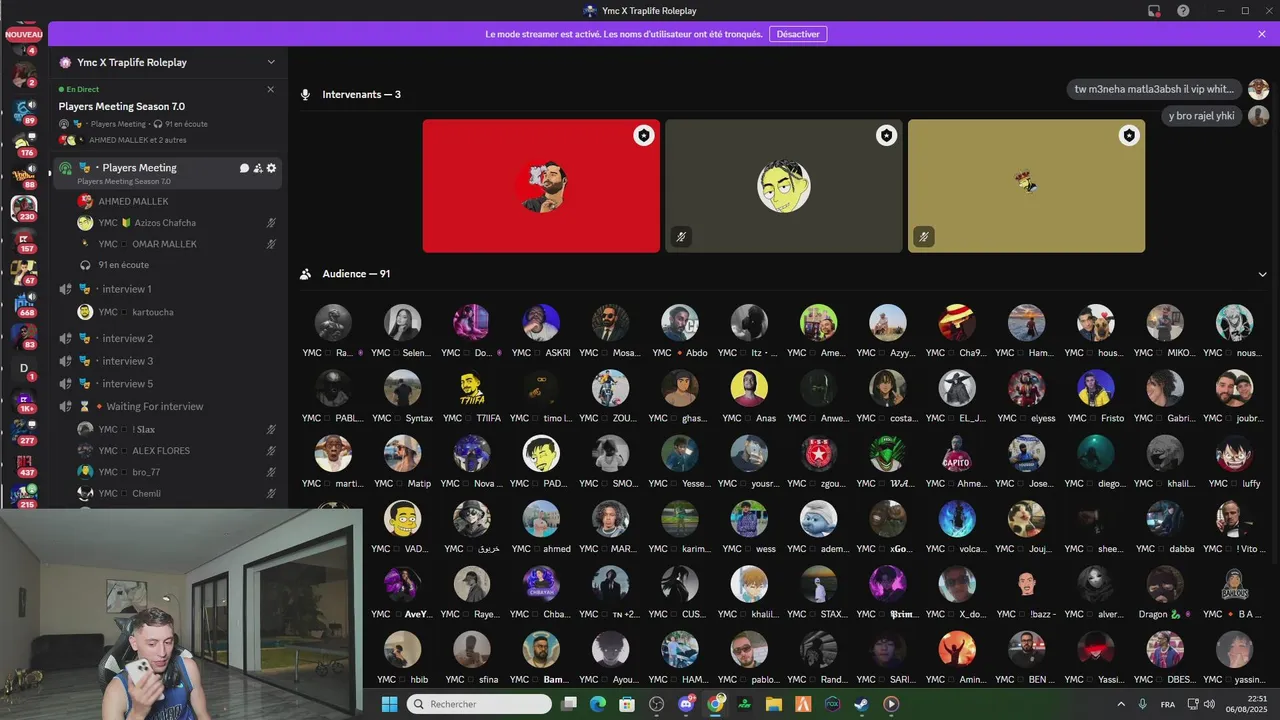Click audience member ASKRI's avatar
Image resolution: width=1280 pixels, height=720 pixels.
point(541,323)
